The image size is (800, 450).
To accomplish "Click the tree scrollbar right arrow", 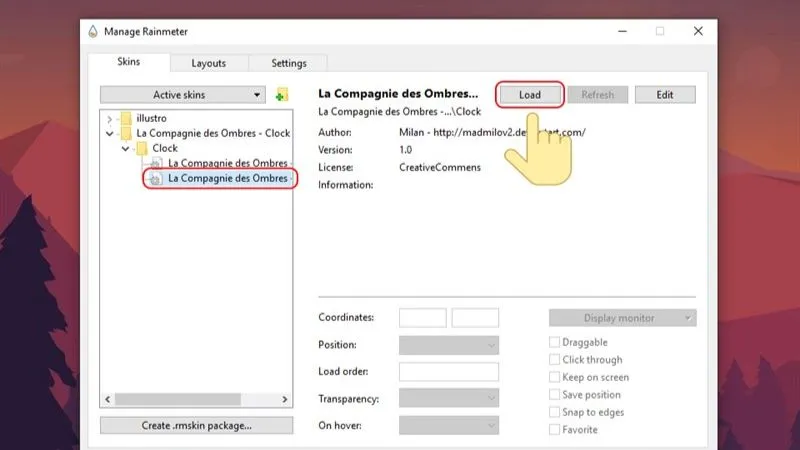I will (x=285, y=399).
